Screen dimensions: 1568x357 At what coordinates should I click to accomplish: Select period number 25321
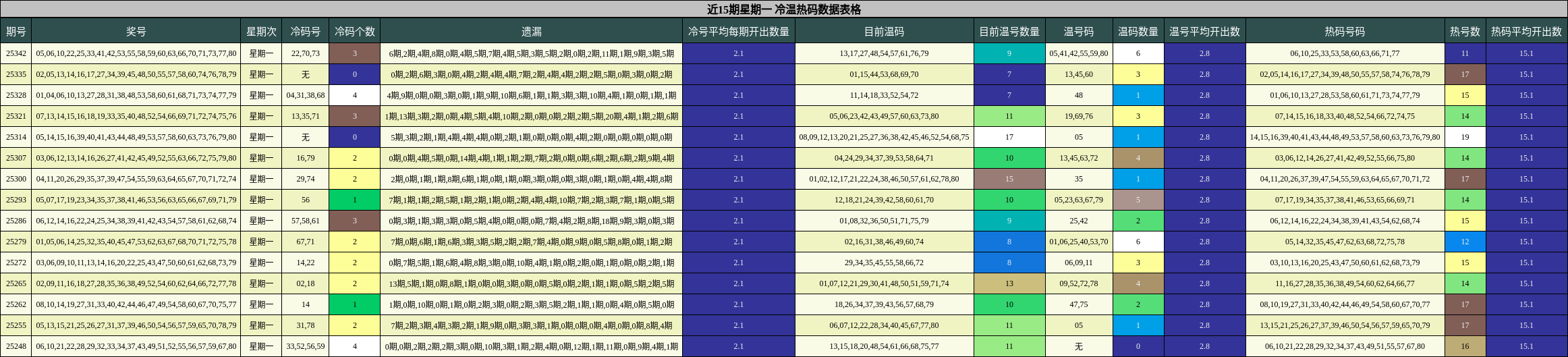[16, 116]
